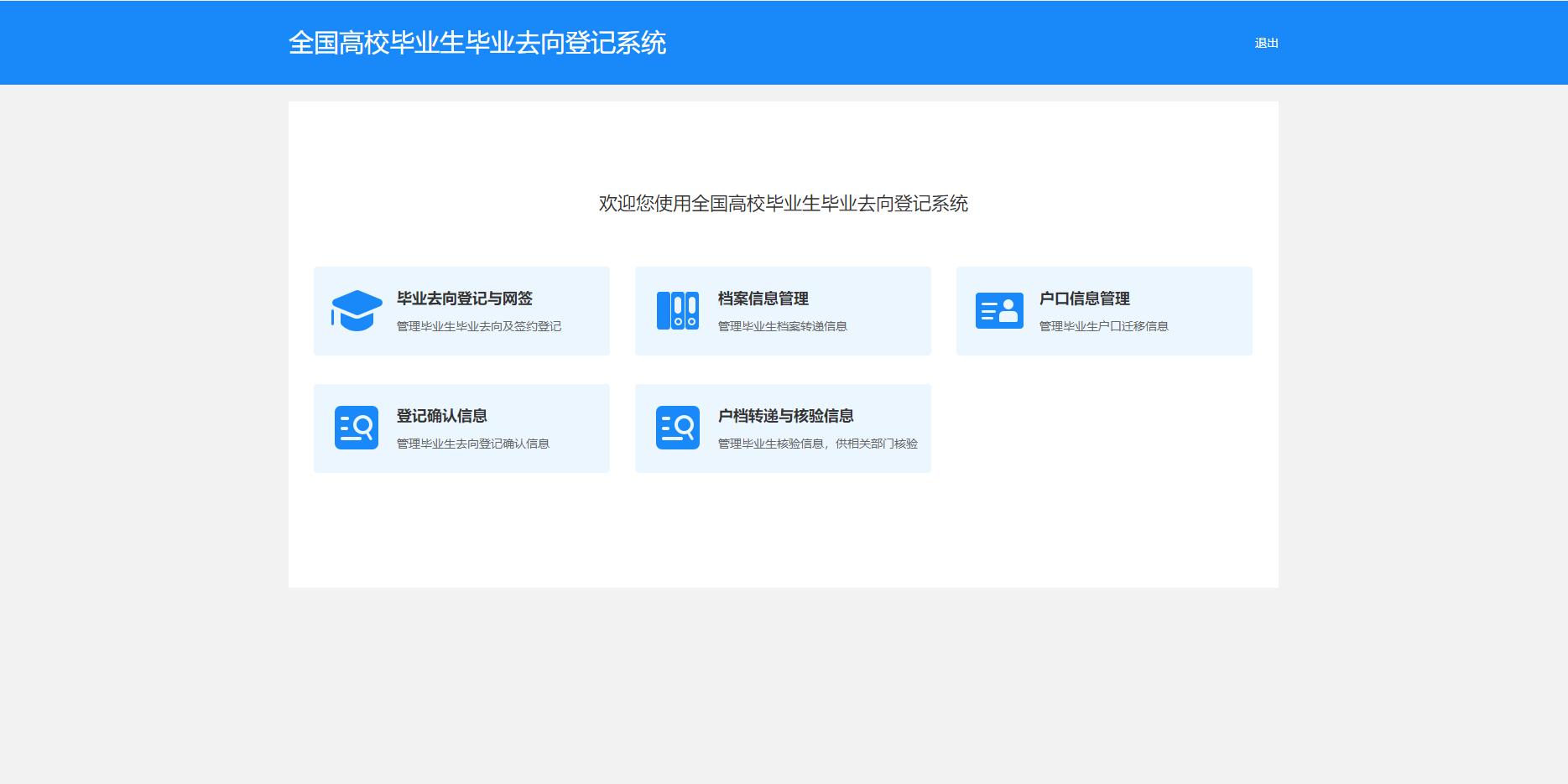Click description 管理毕业生档案转递信息
This screenshot has height=784, width=1568.
782,326
